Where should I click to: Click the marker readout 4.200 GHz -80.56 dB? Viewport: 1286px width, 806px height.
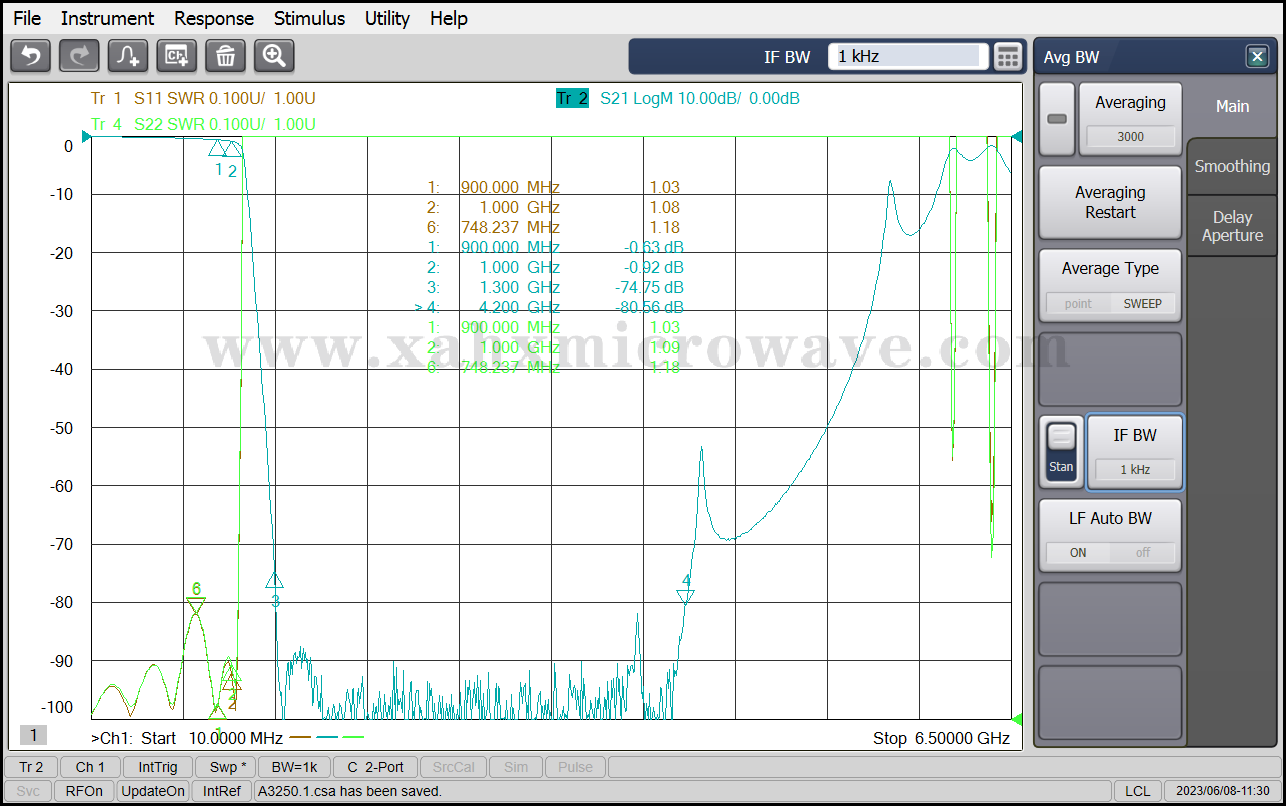point(551,307)
